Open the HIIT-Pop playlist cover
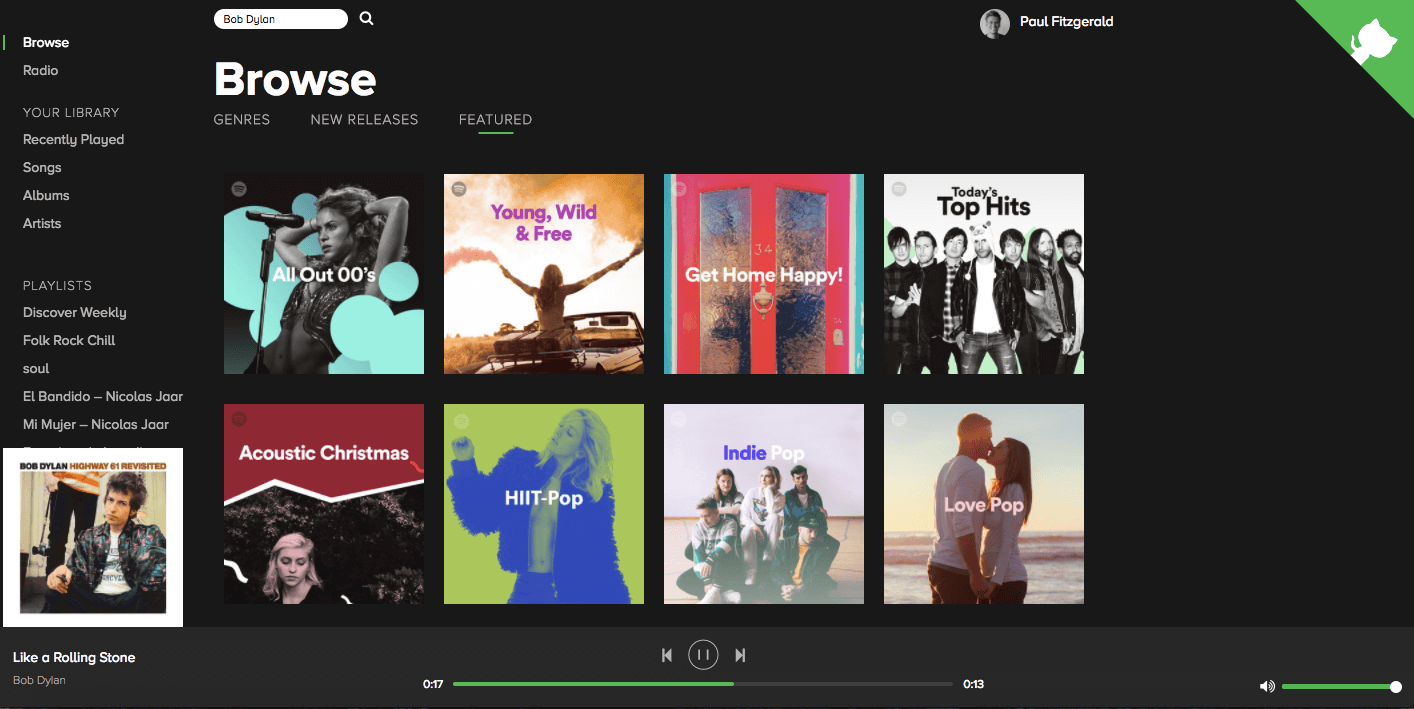Screen dimensions: 1414x709 click(544, 504)
